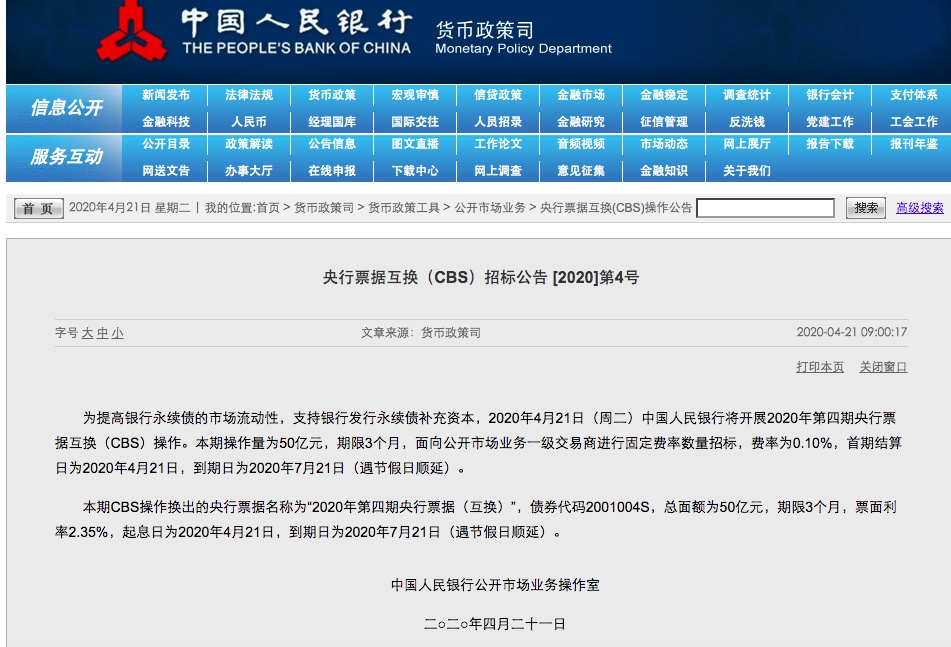Open the 新闻发布 menu item

tap(166, 95)
